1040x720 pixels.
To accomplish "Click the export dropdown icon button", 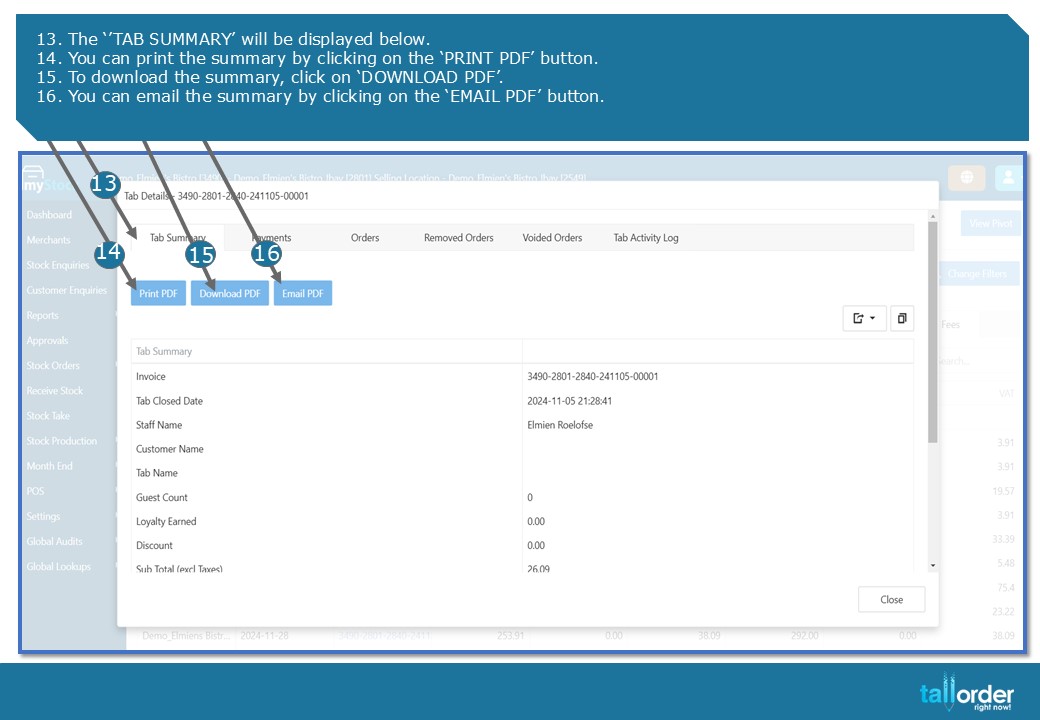I will [x=864, y=318].
